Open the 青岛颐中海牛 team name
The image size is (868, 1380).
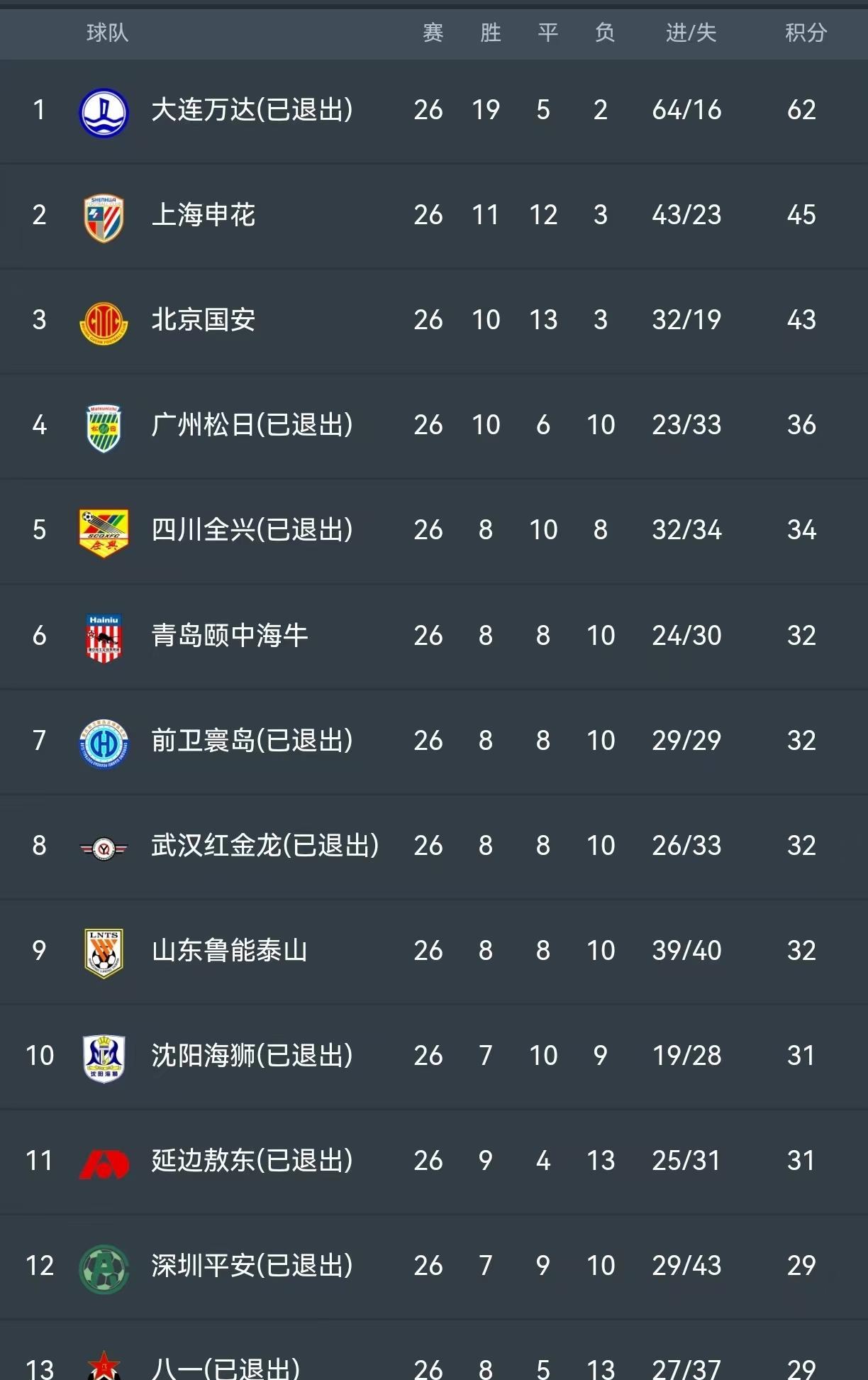click(x=229, y=636)
